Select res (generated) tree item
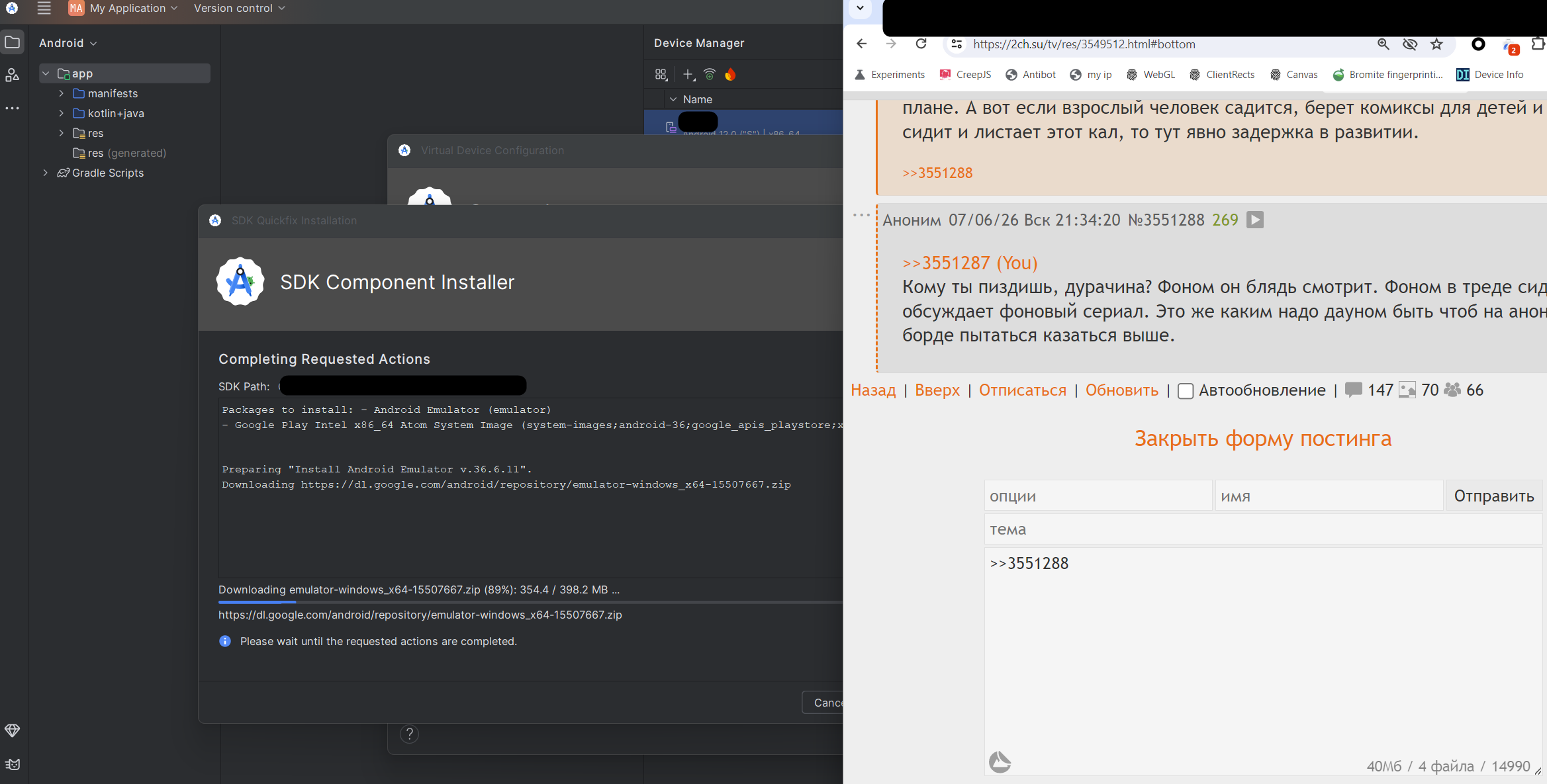 click(x=119, y=153)
